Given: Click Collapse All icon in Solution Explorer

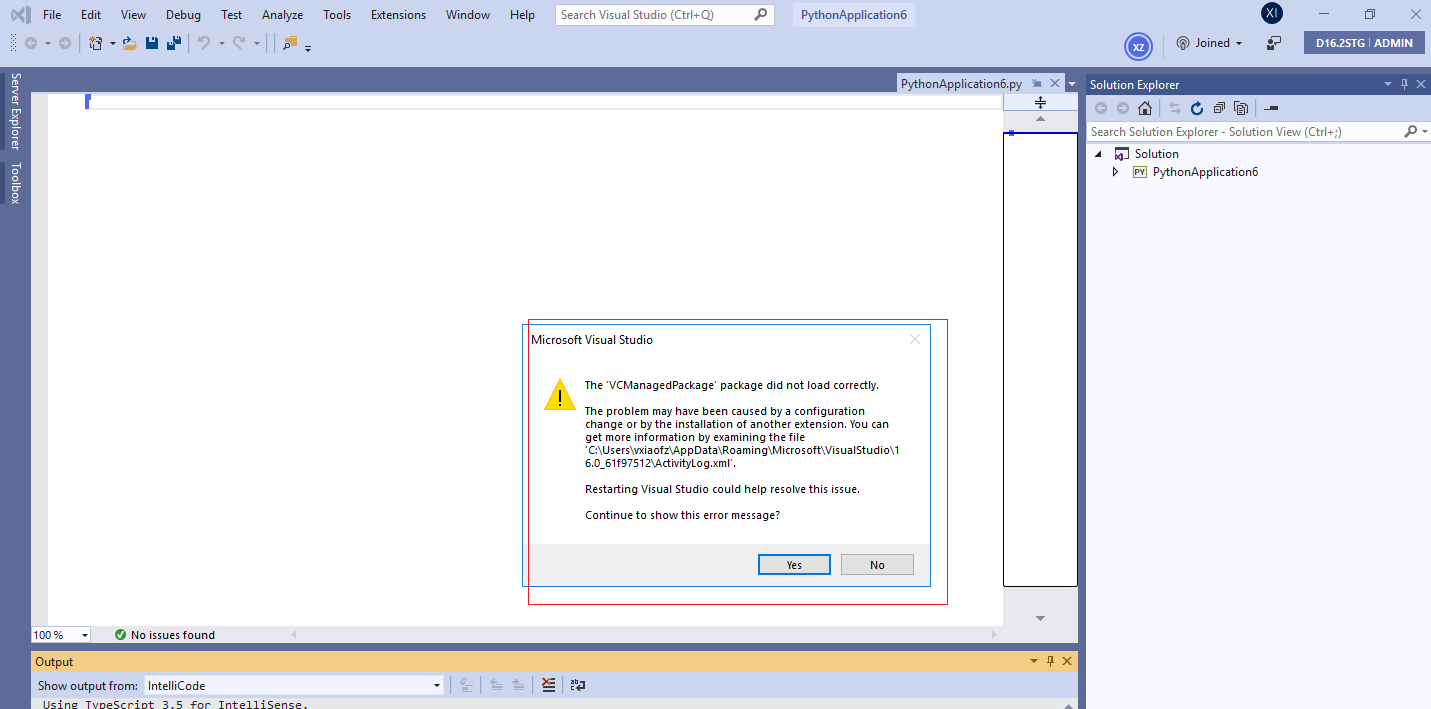Looking at the screenshot, I should click(x=1219, y=108).
